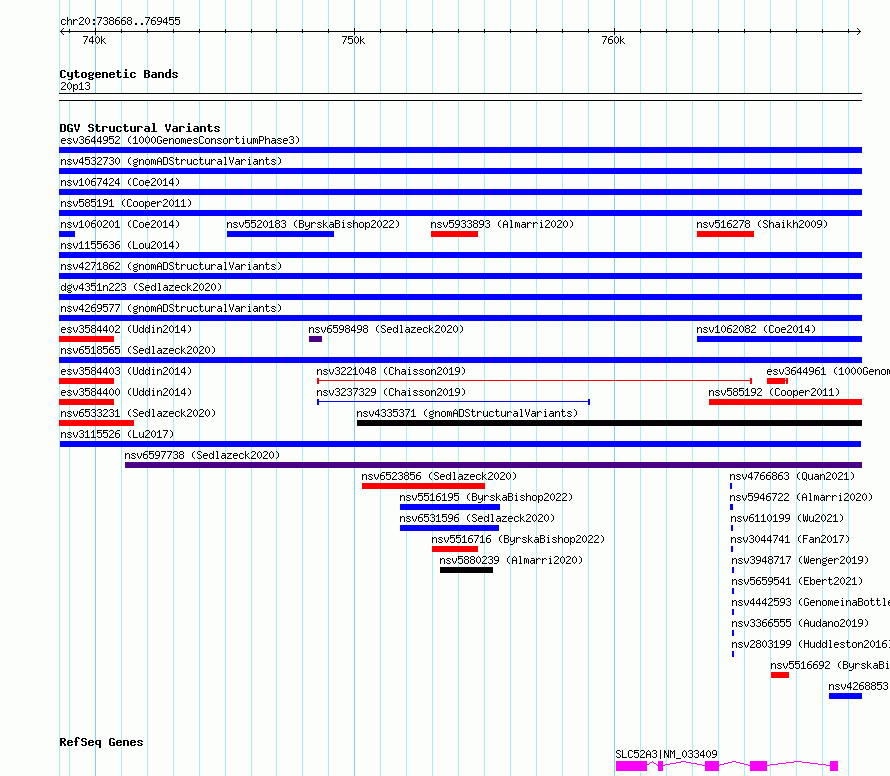Screen dimensions: 890x776
Task: Click the nsv5946722 (Almarri2020) label
Action: (801, 497)
